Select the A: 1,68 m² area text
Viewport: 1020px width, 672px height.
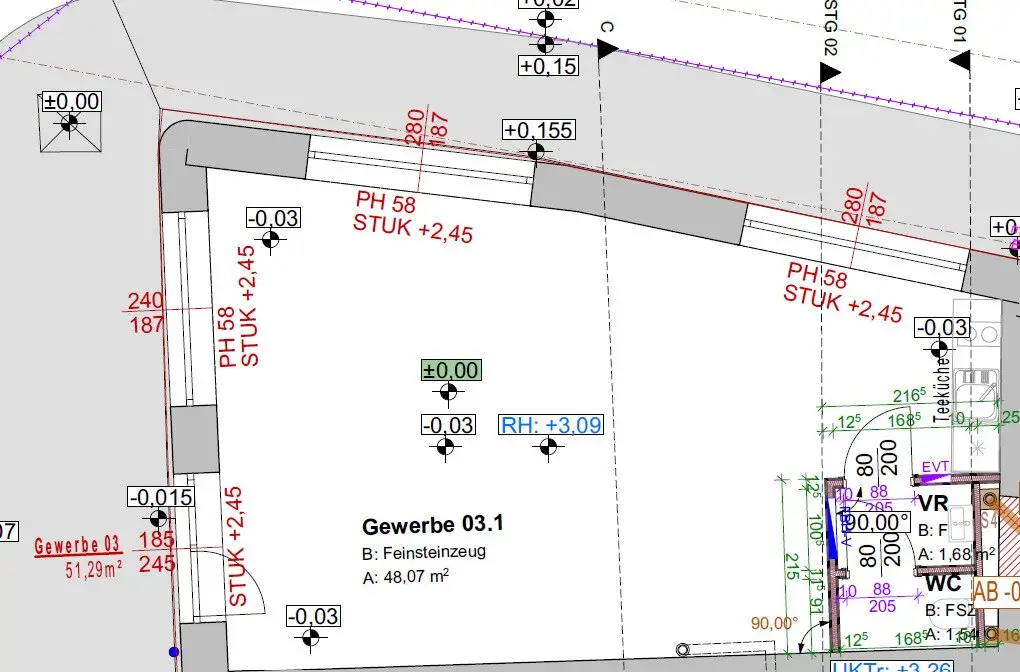point(956,555)
